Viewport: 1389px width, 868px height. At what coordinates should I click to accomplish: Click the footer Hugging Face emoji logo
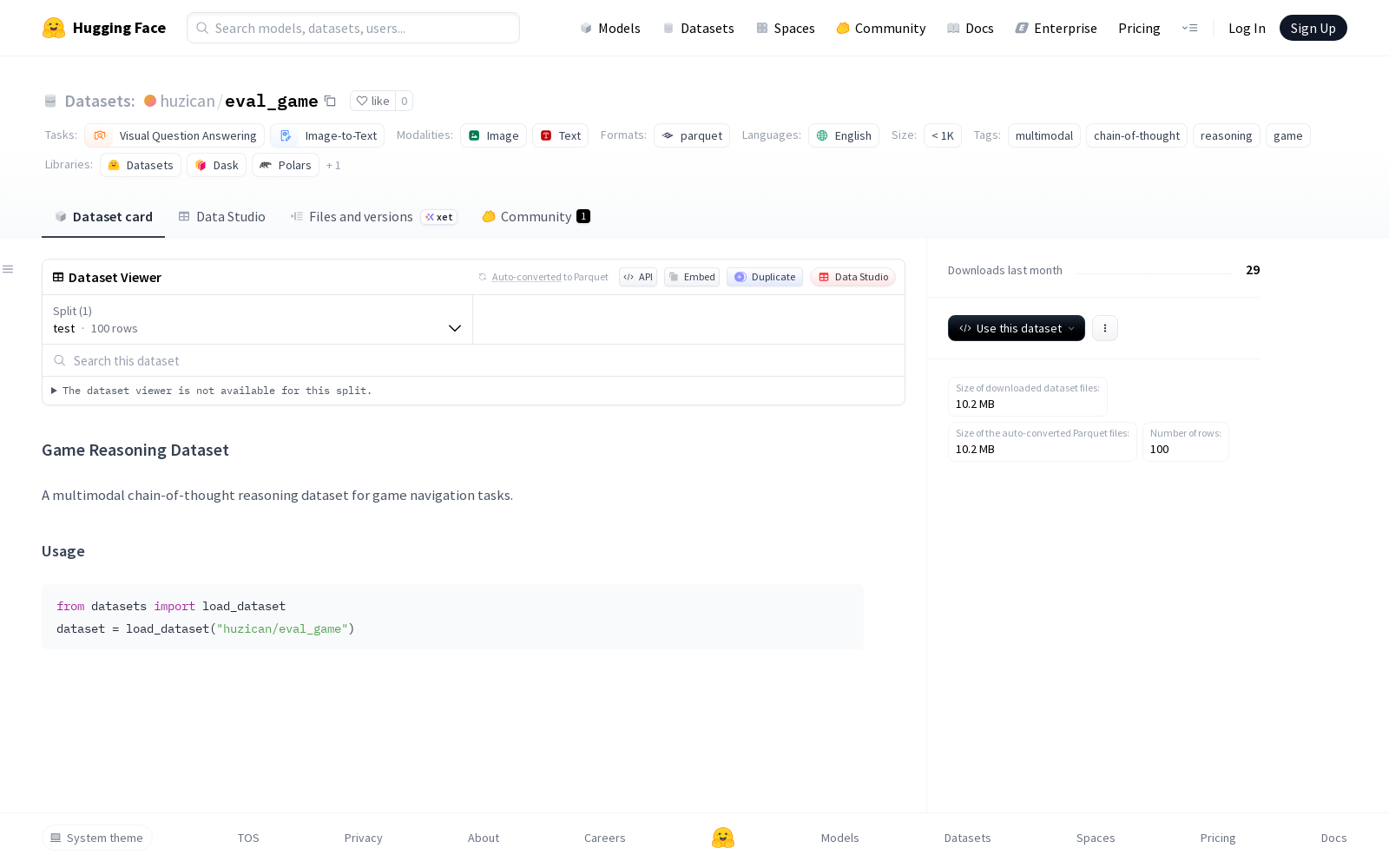[x=723, y=838]
